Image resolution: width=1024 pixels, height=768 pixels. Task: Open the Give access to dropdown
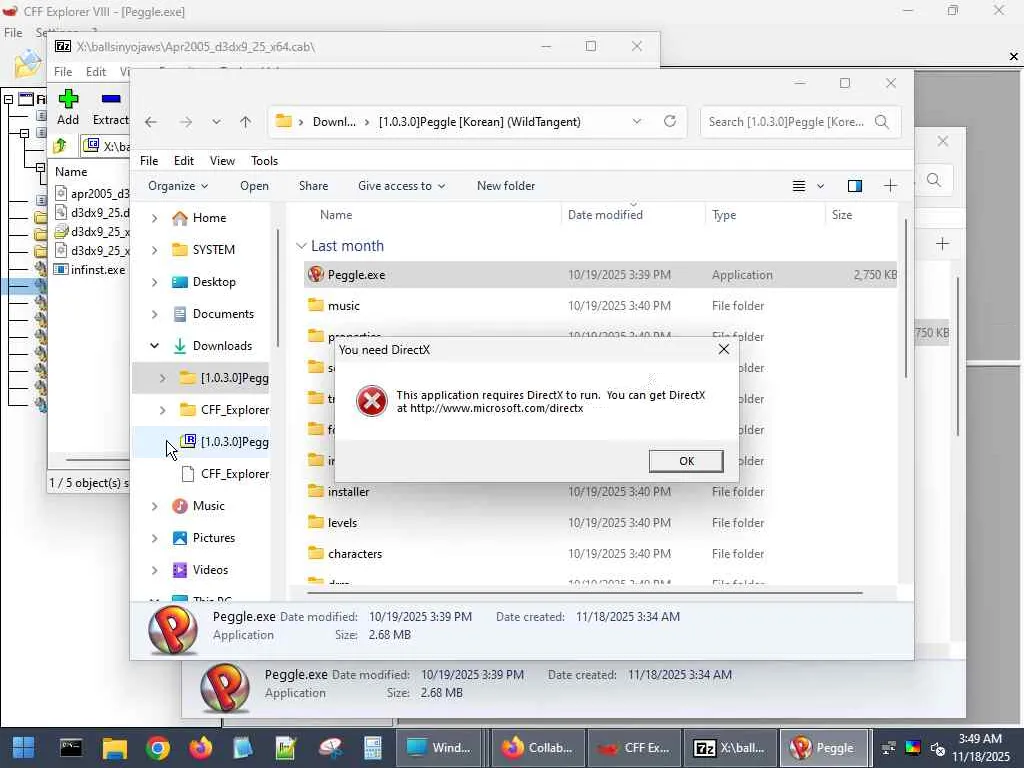click(x=401, y=186)
